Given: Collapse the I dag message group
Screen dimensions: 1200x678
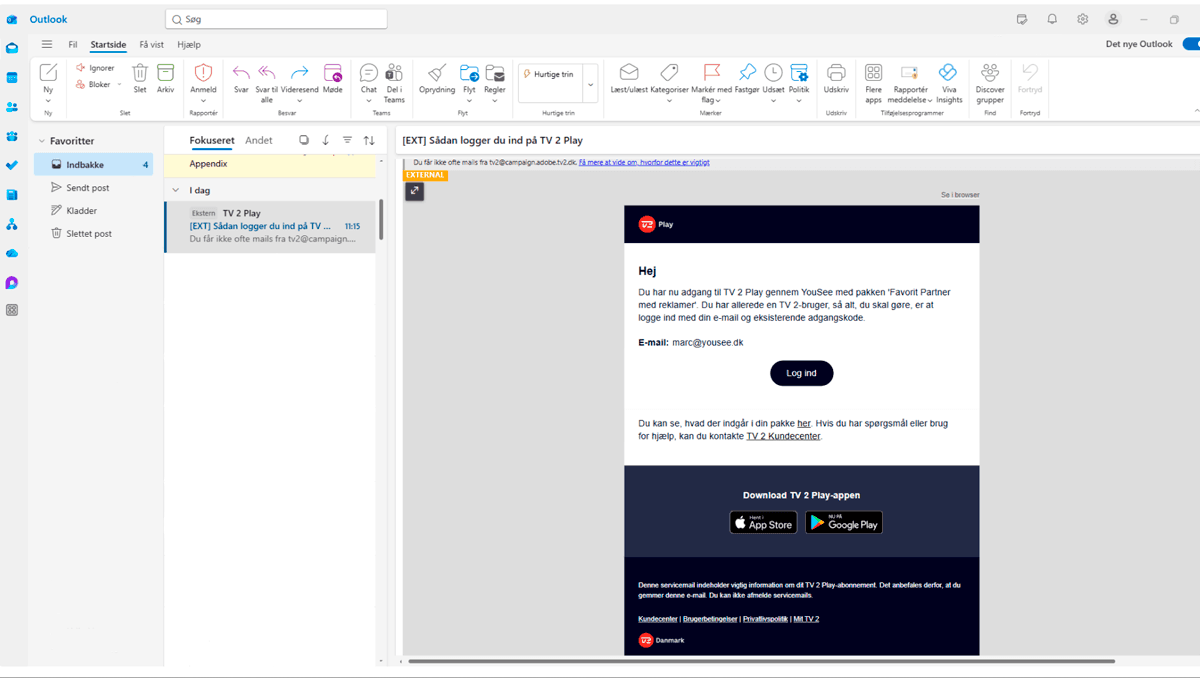Looking at the screenshot, I should point(176,190).
